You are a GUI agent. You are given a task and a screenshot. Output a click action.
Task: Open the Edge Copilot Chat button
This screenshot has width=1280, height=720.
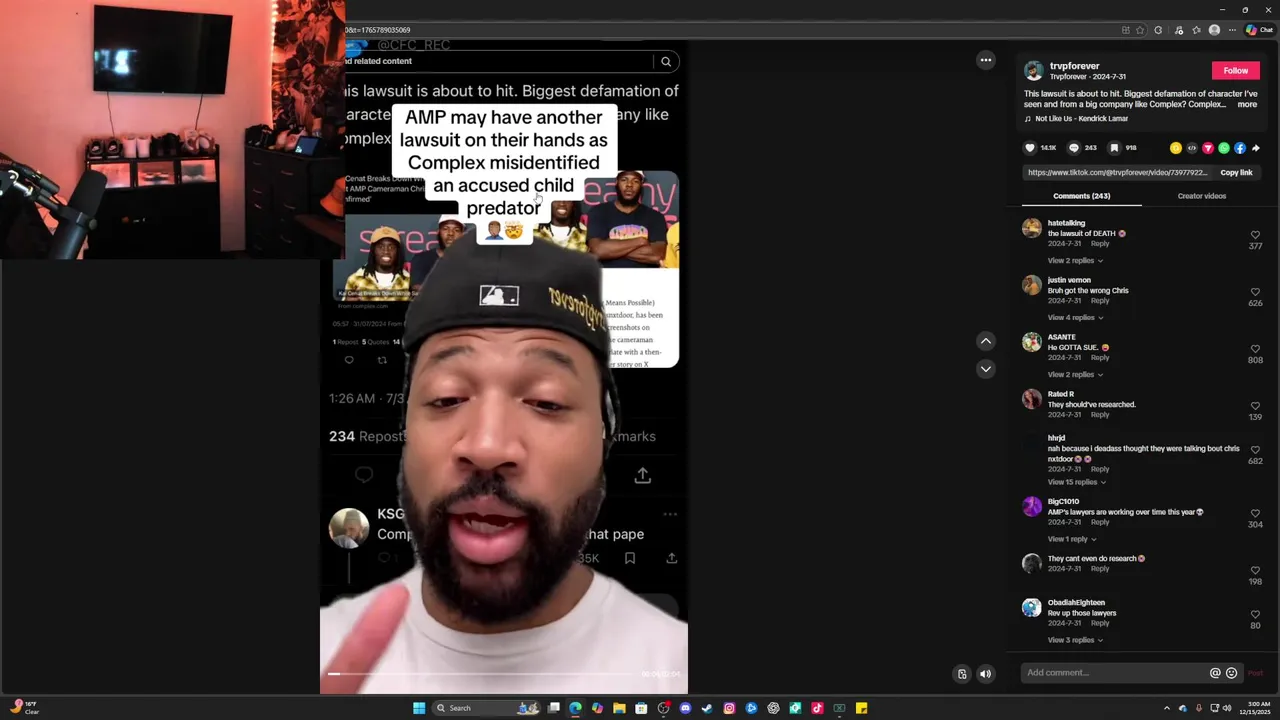[1259, 30]
